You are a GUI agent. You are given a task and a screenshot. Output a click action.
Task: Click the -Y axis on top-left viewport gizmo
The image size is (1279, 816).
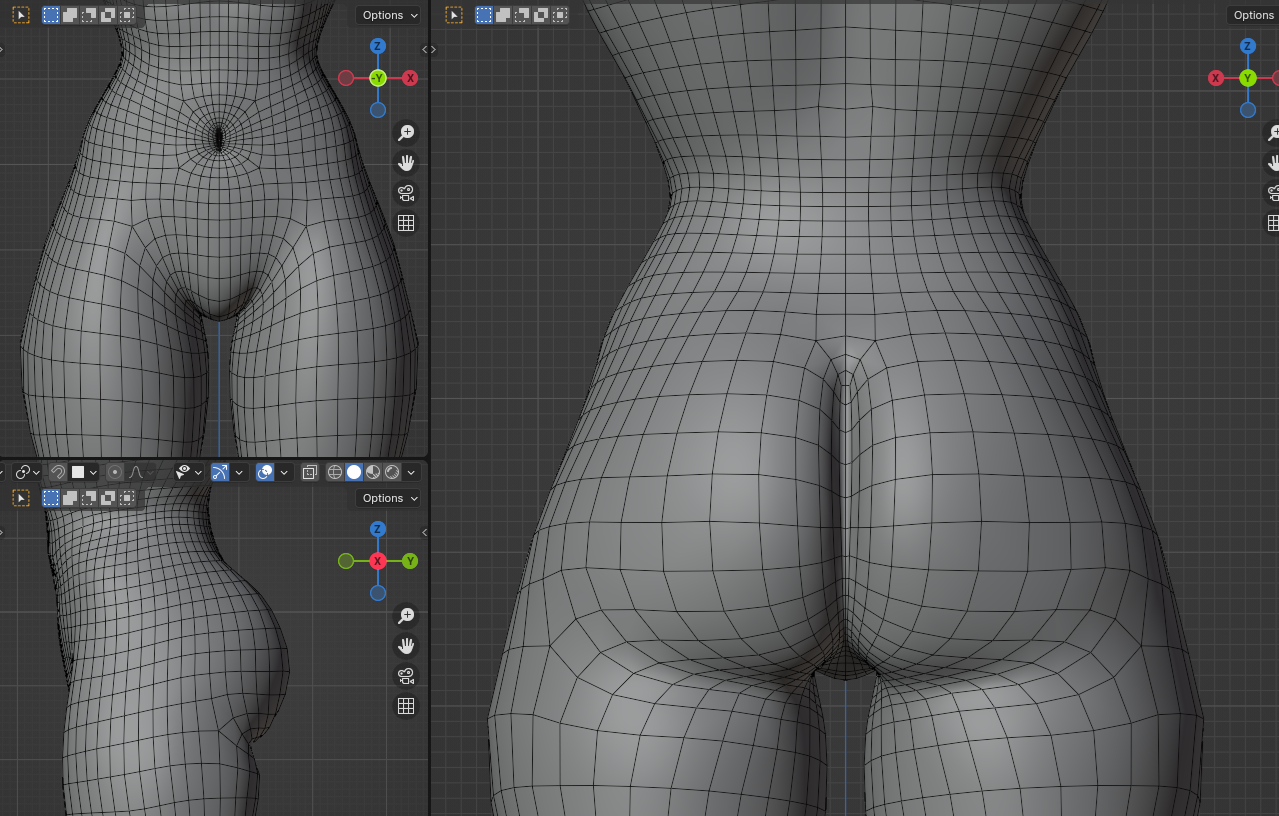pyautogui.click(x=378, y=78)
